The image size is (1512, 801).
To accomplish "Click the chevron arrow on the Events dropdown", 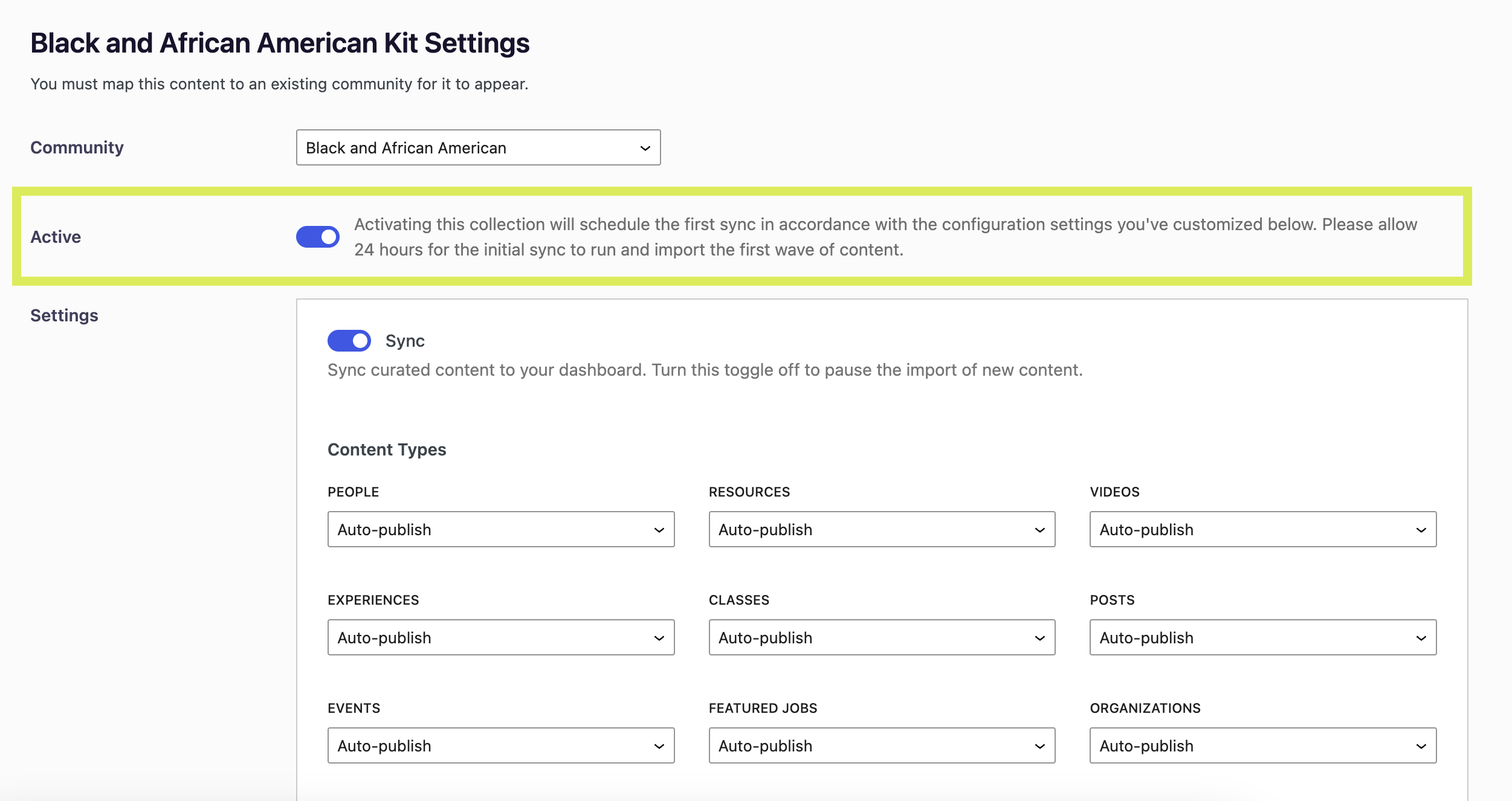I will [659, 746].
